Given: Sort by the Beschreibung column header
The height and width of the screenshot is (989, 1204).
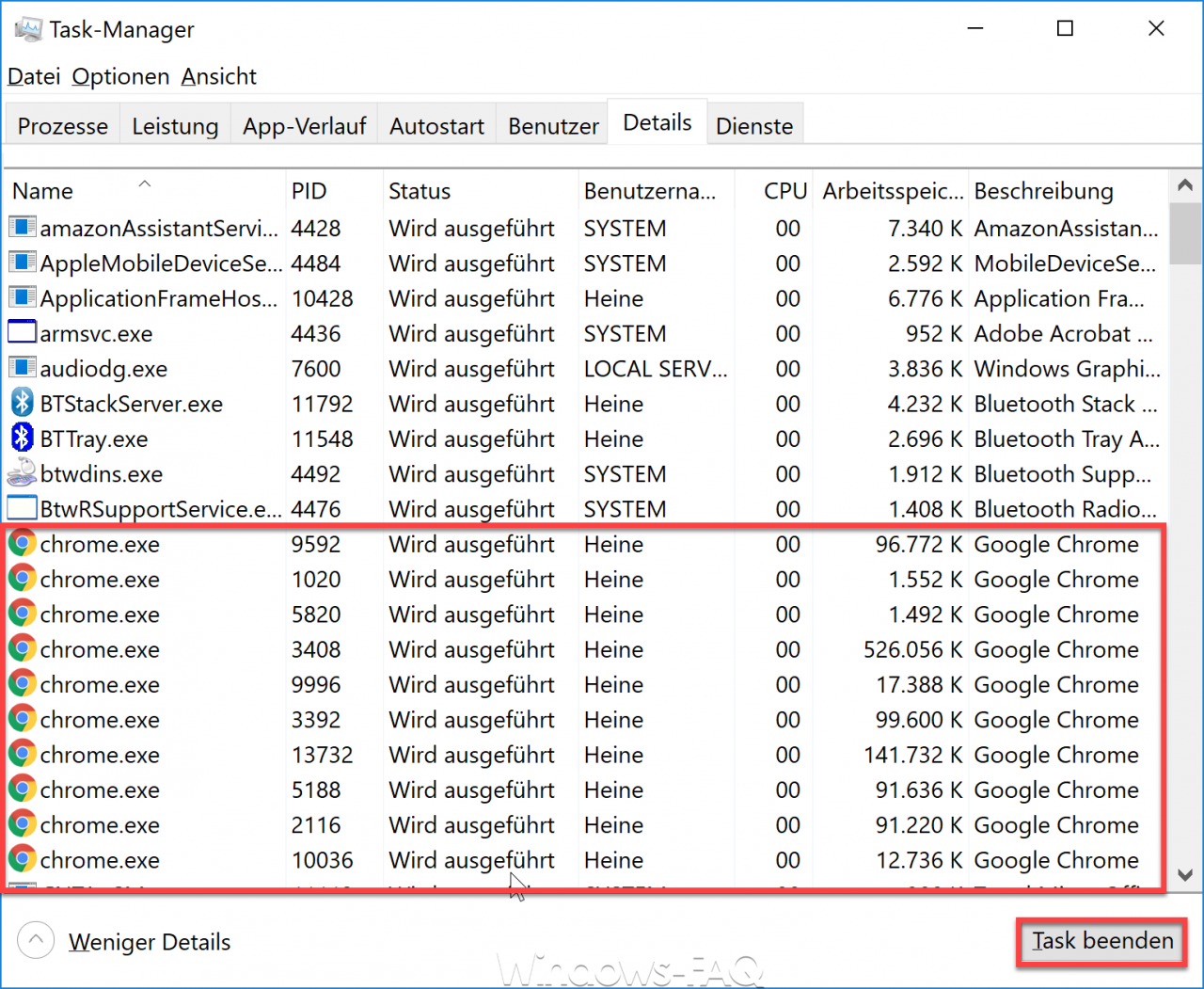Looking at the screenshot, I should point(1068,190).
